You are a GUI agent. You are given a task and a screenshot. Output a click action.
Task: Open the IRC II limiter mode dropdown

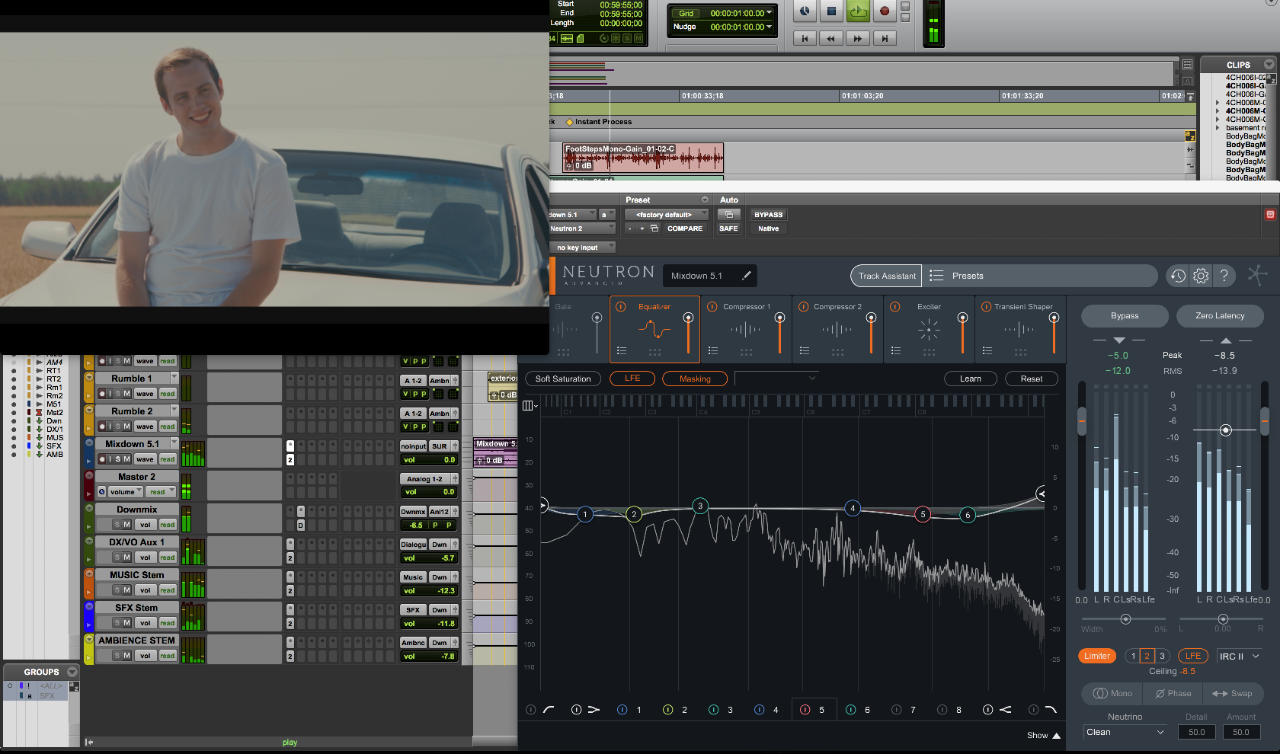pos(1240,656)
